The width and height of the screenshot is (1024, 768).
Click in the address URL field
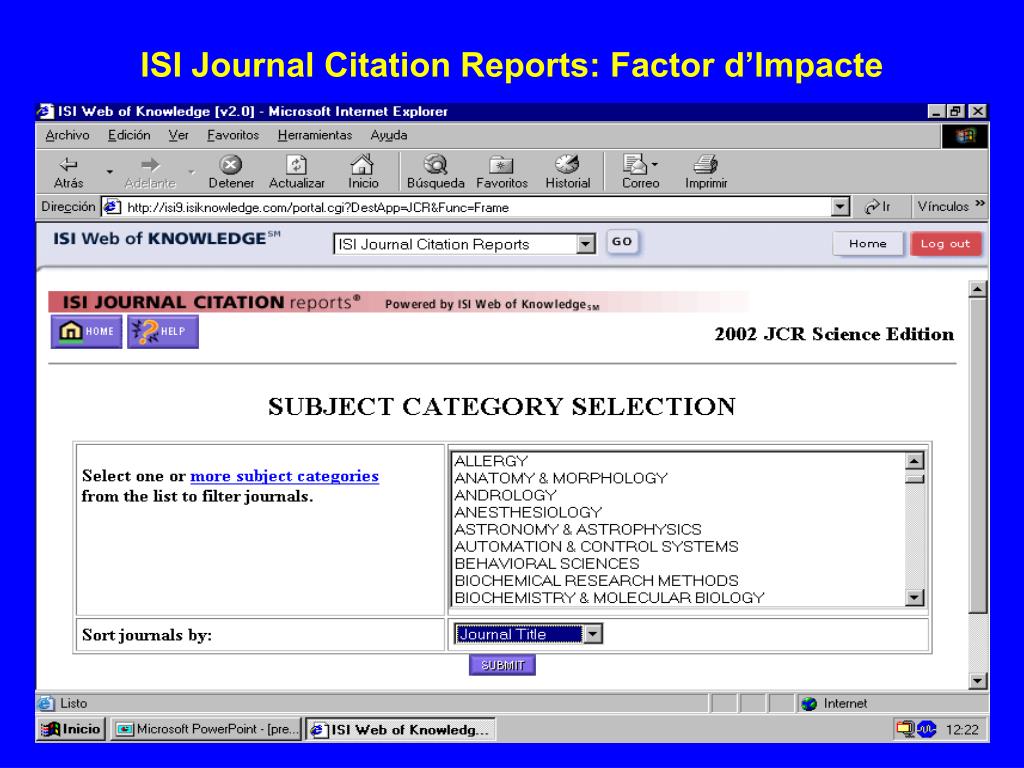(477, 207)
